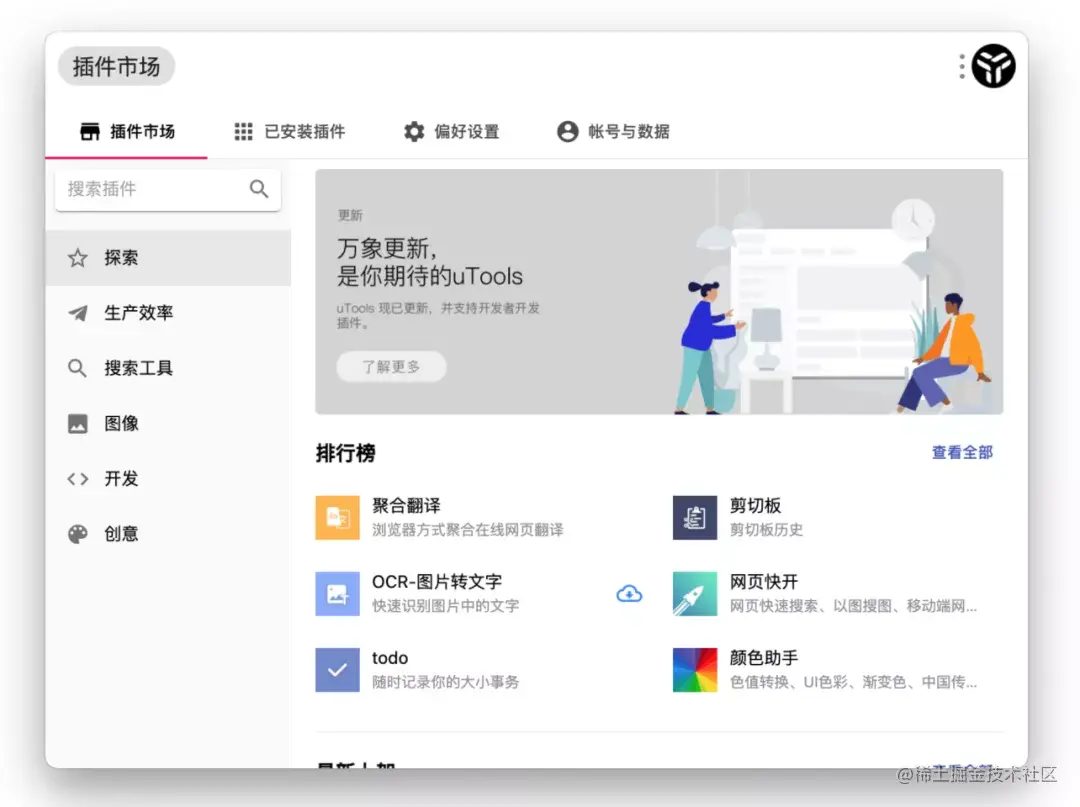Select the 创意 palette sidebar icon
This screenshot has height=807, width=1080.
click(x=77, y=533)
